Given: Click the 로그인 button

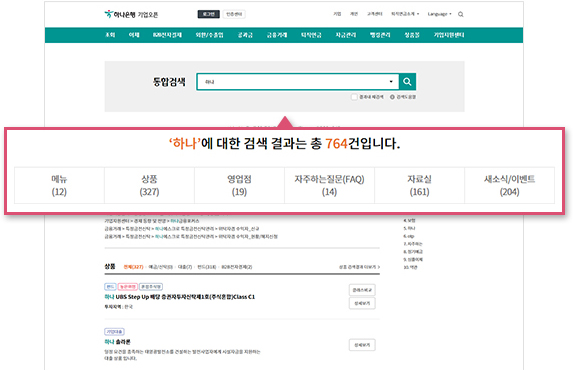Looking at the screenshot, I should pos(208,14).
